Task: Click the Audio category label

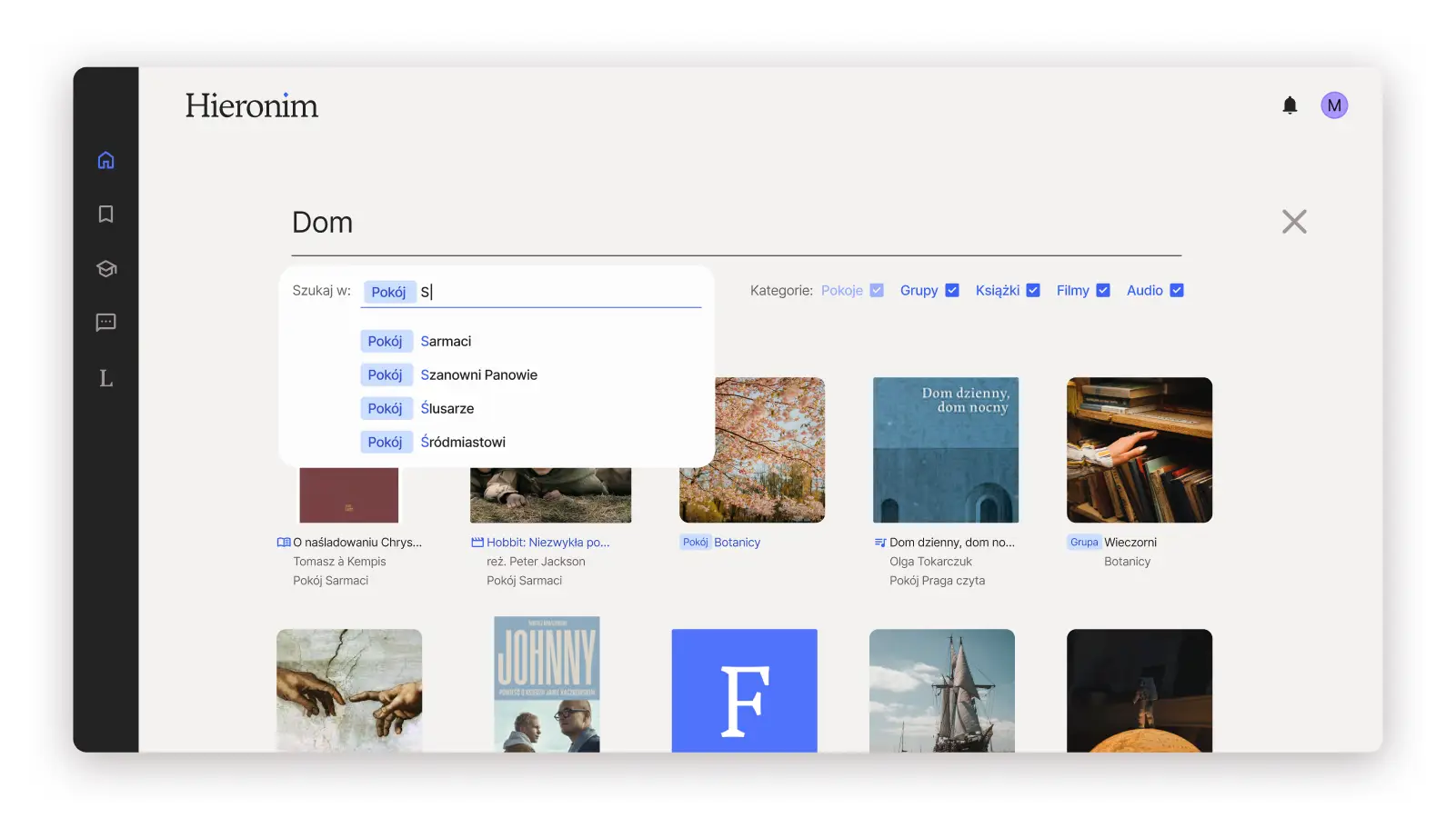Action: coord(1144,291)
